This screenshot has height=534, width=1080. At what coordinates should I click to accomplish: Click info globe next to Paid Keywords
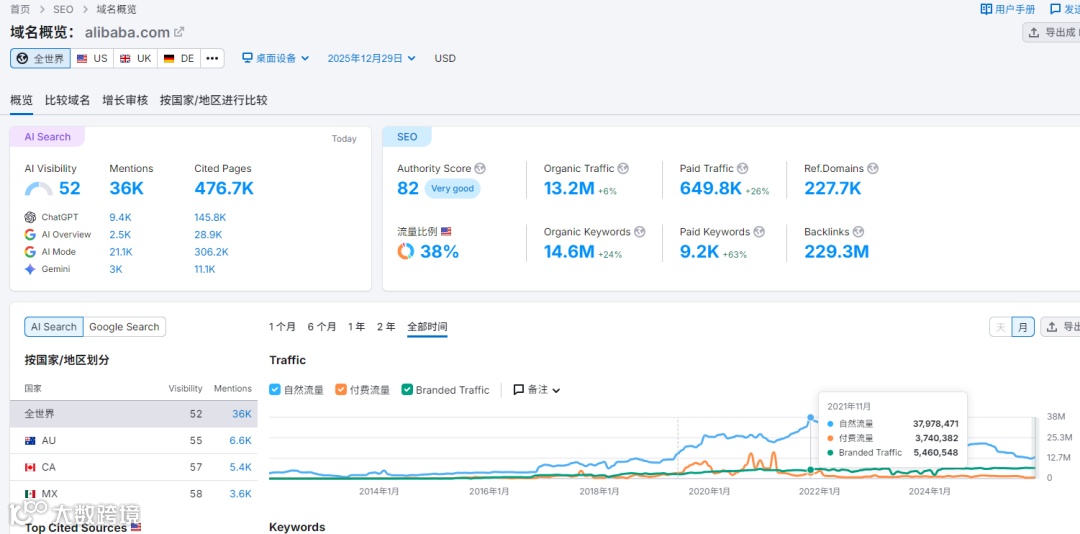(x=759, y=232)
